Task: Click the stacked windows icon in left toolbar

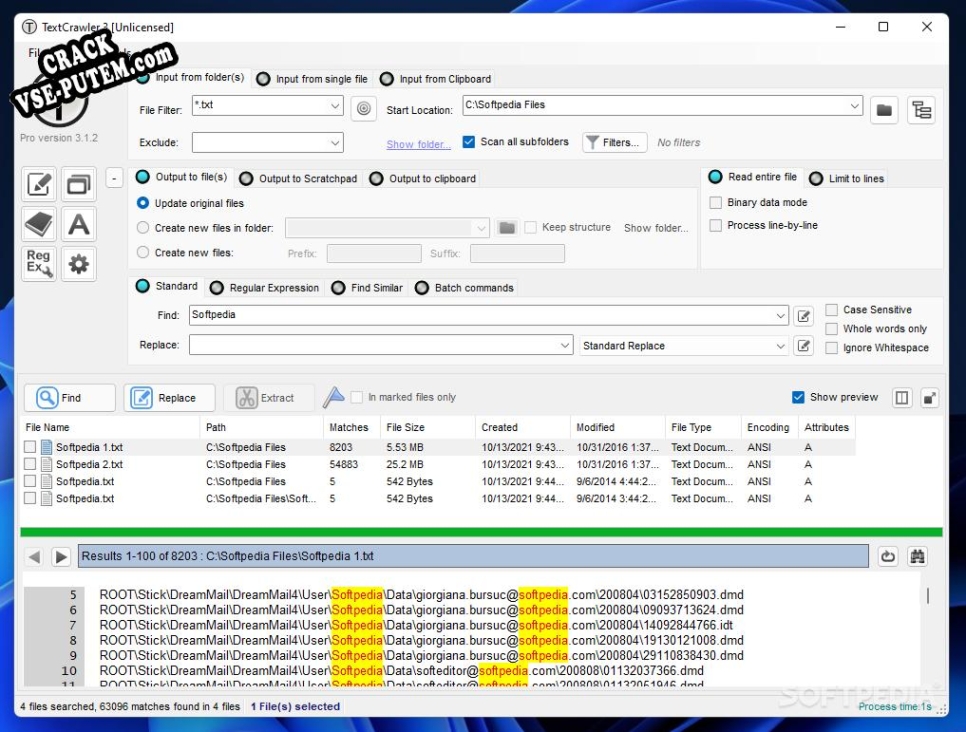Action: tap(78, 184)
